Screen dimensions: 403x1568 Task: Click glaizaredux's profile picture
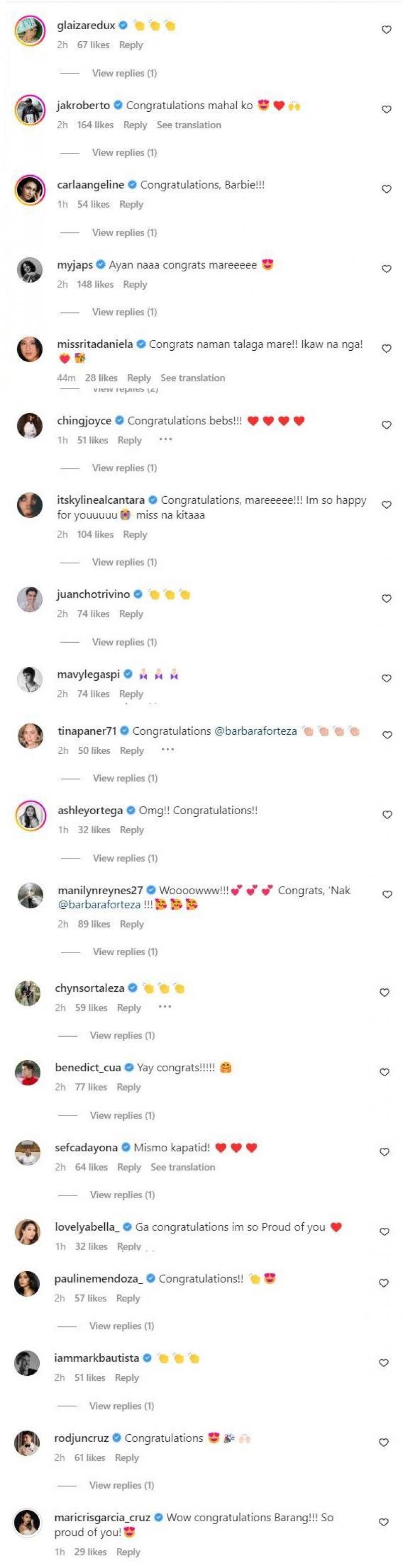click(x=30, y=30)
